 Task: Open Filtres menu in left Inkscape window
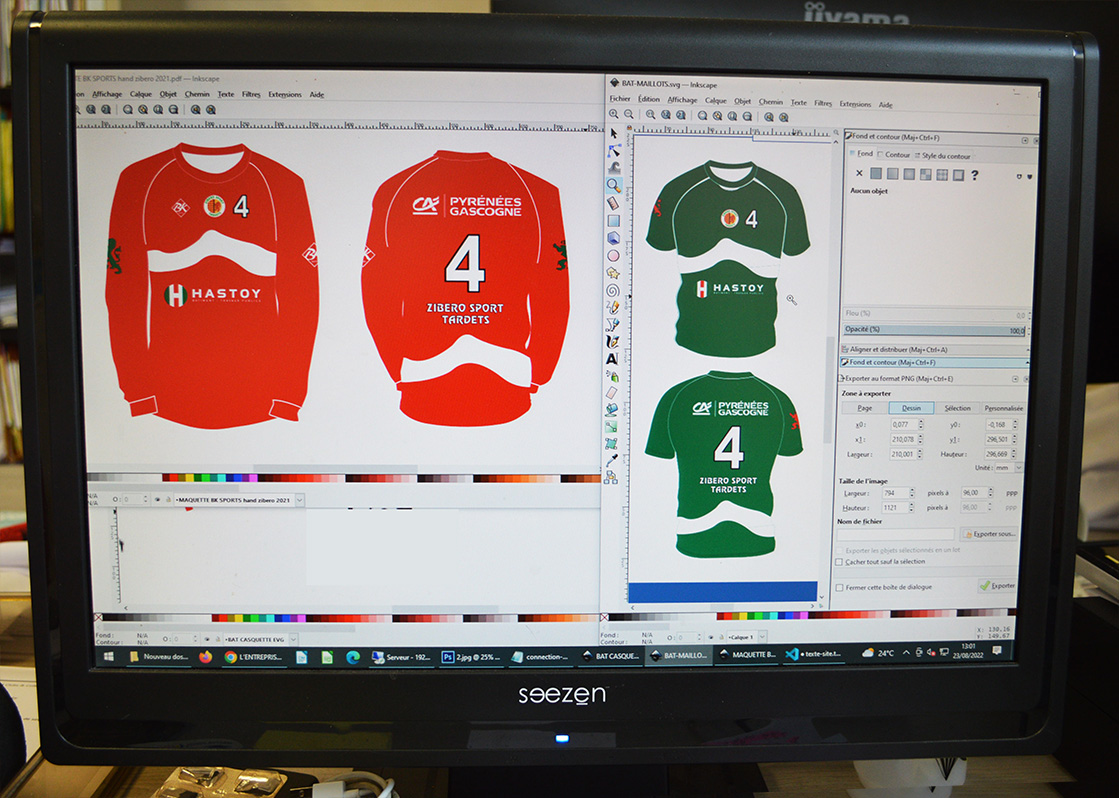250,94
